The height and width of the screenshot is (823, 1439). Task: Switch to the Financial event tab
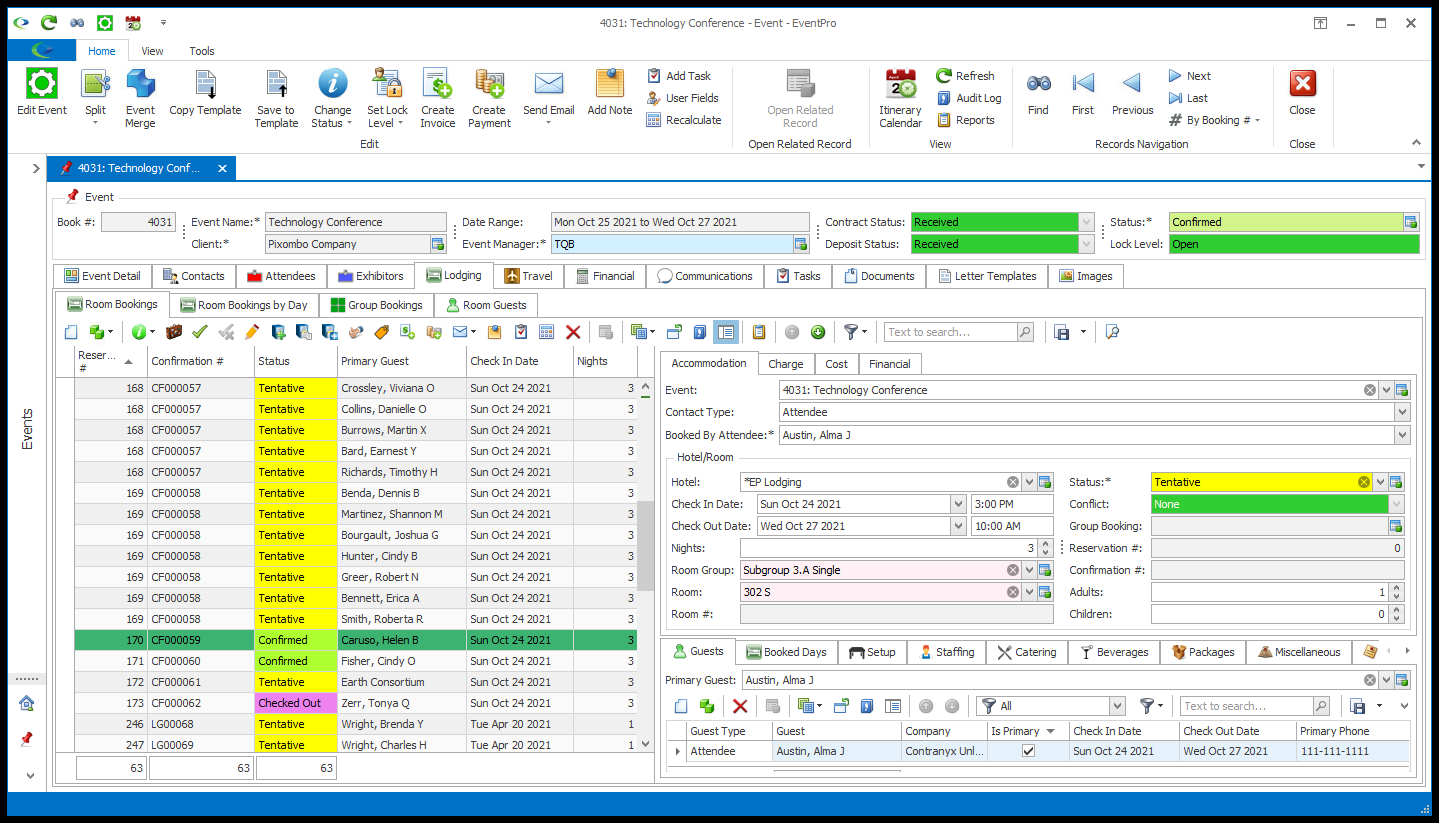[604, 276]
